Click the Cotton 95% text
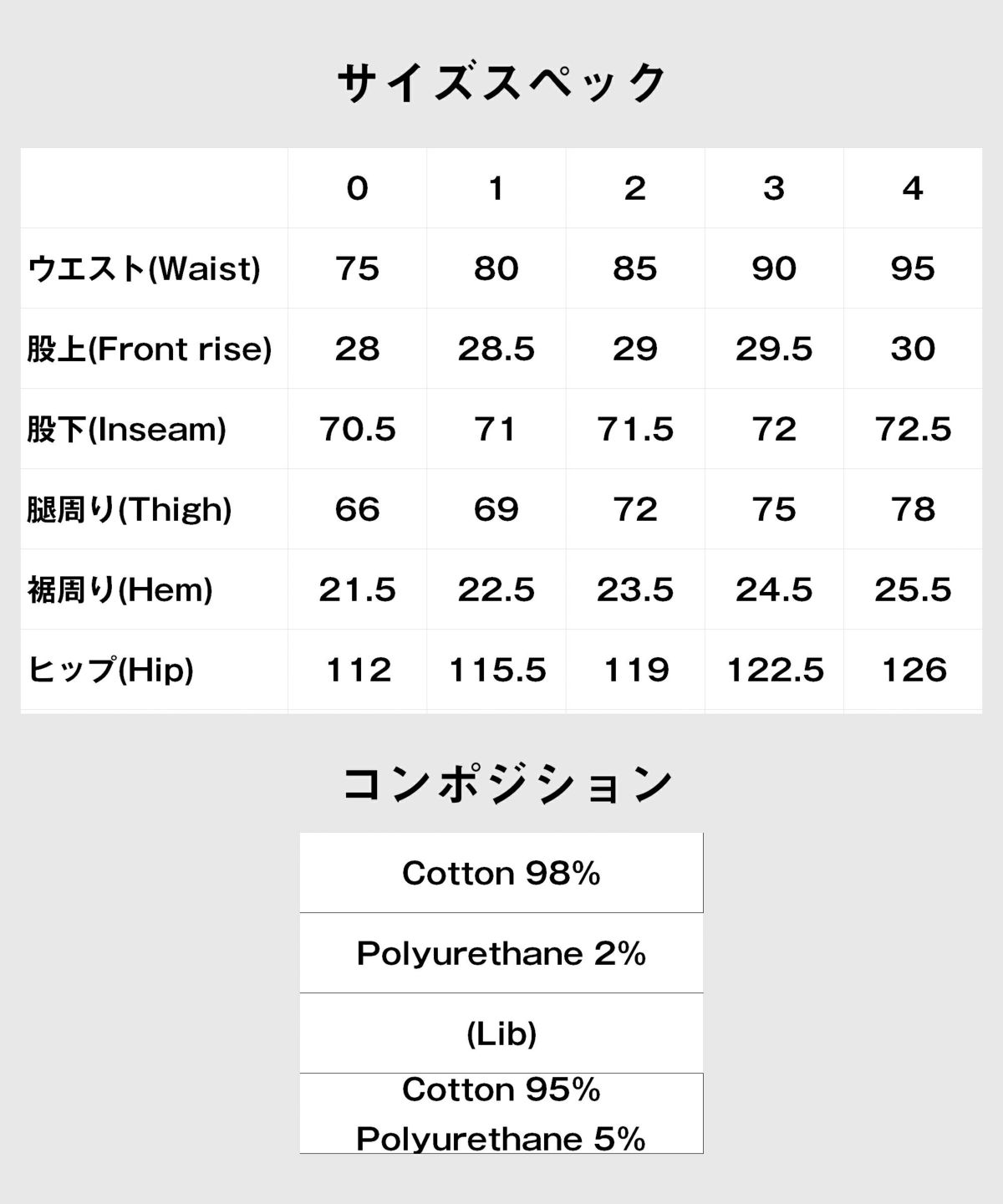This screenshot has height=1204, width=1003. point(501,1089)
